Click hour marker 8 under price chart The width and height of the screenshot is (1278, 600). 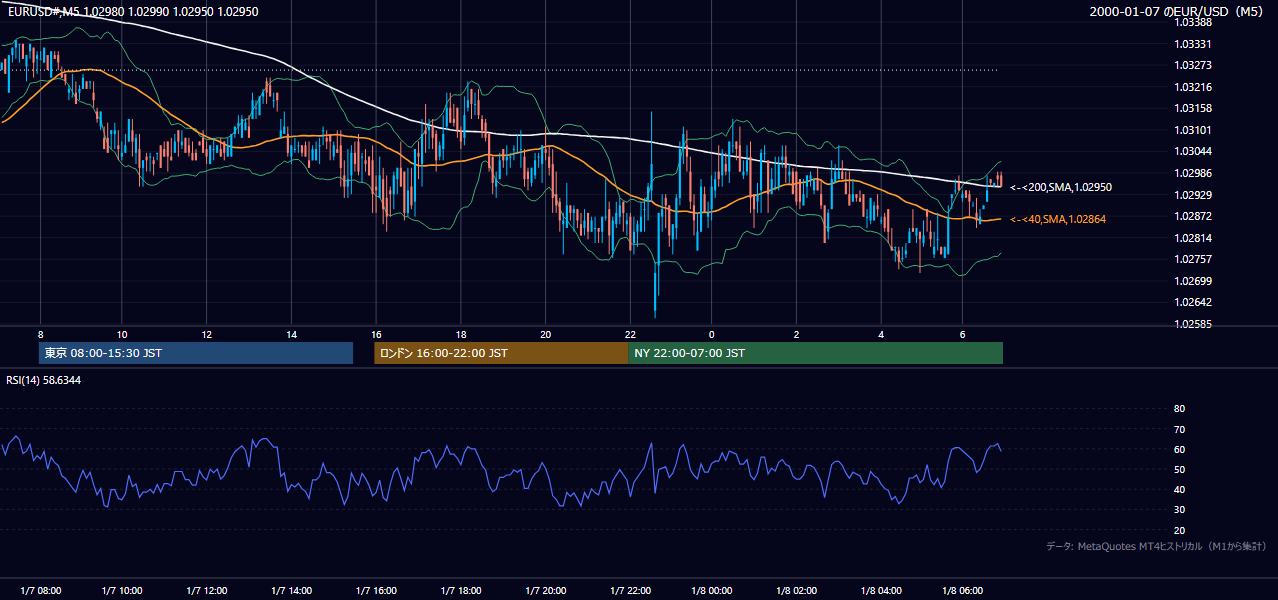[x=40, y=334]
